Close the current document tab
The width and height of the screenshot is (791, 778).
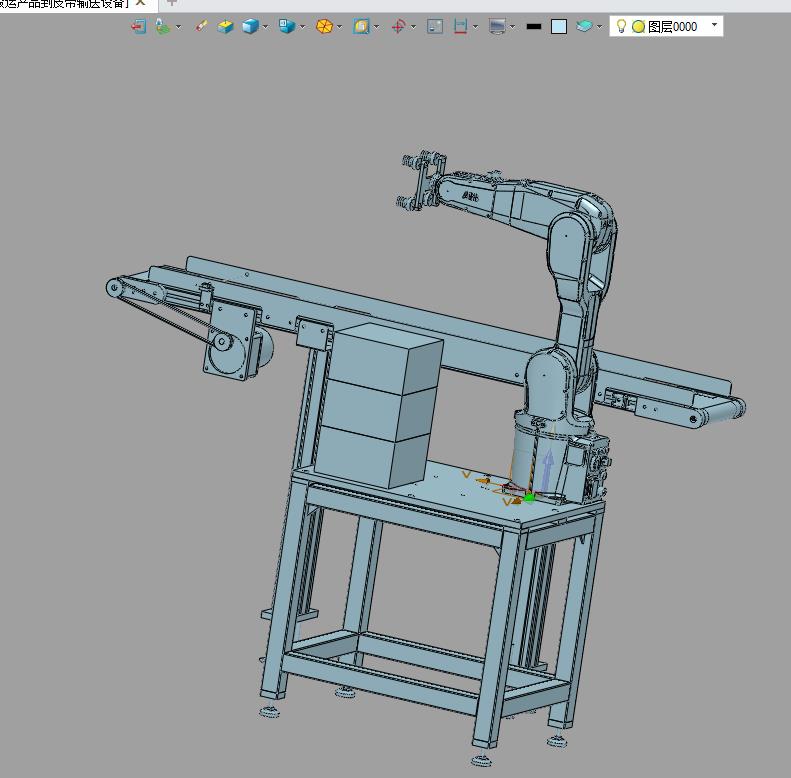coord(141,3)
